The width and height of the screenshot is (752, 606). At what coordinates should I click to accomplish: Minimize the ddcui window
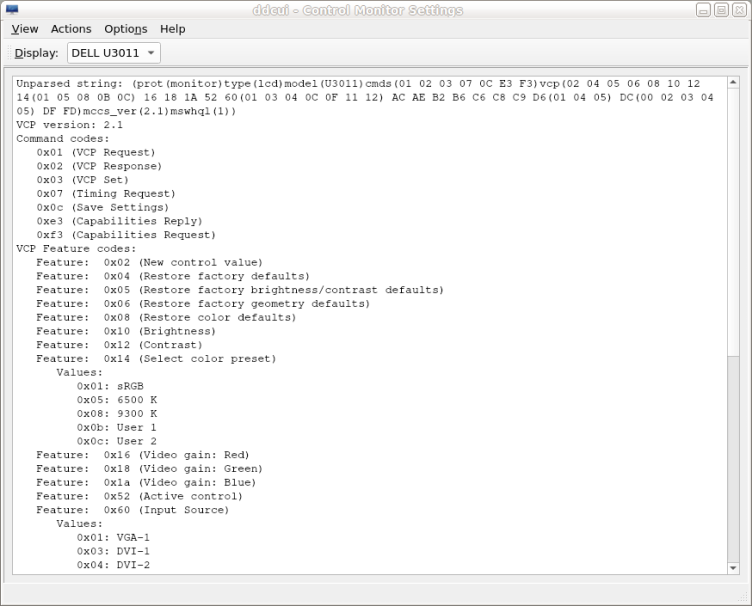(x=704, y=10)
